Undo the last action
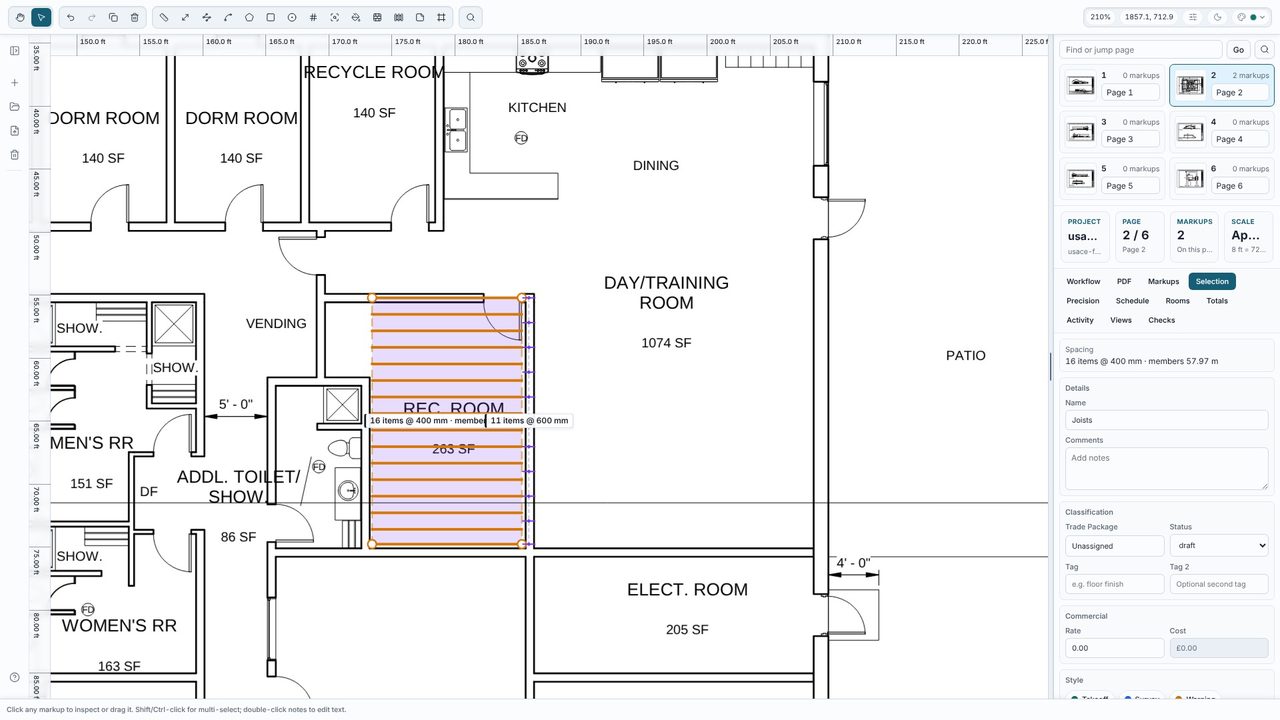This screenshot has width=1280, height=720. pos(70,17)
